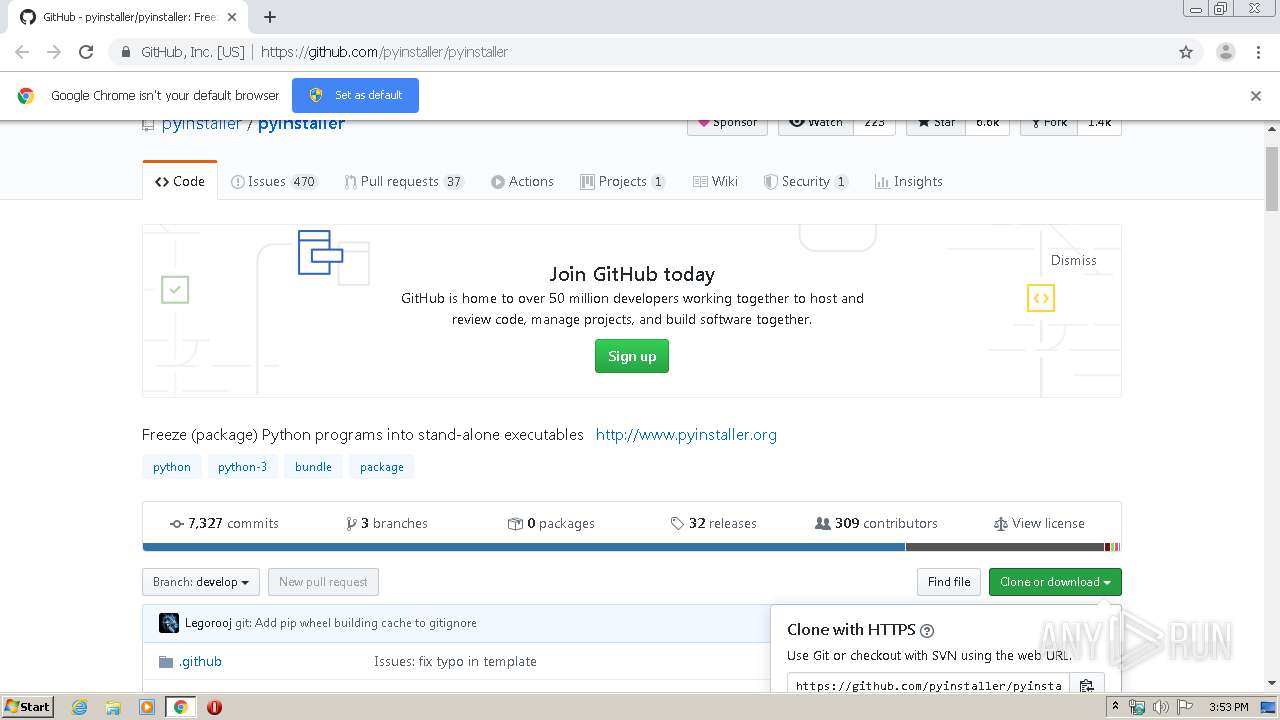Open Legorooj's latest commit message
The height and width of the screenshot is (720, 1280).
356,623
